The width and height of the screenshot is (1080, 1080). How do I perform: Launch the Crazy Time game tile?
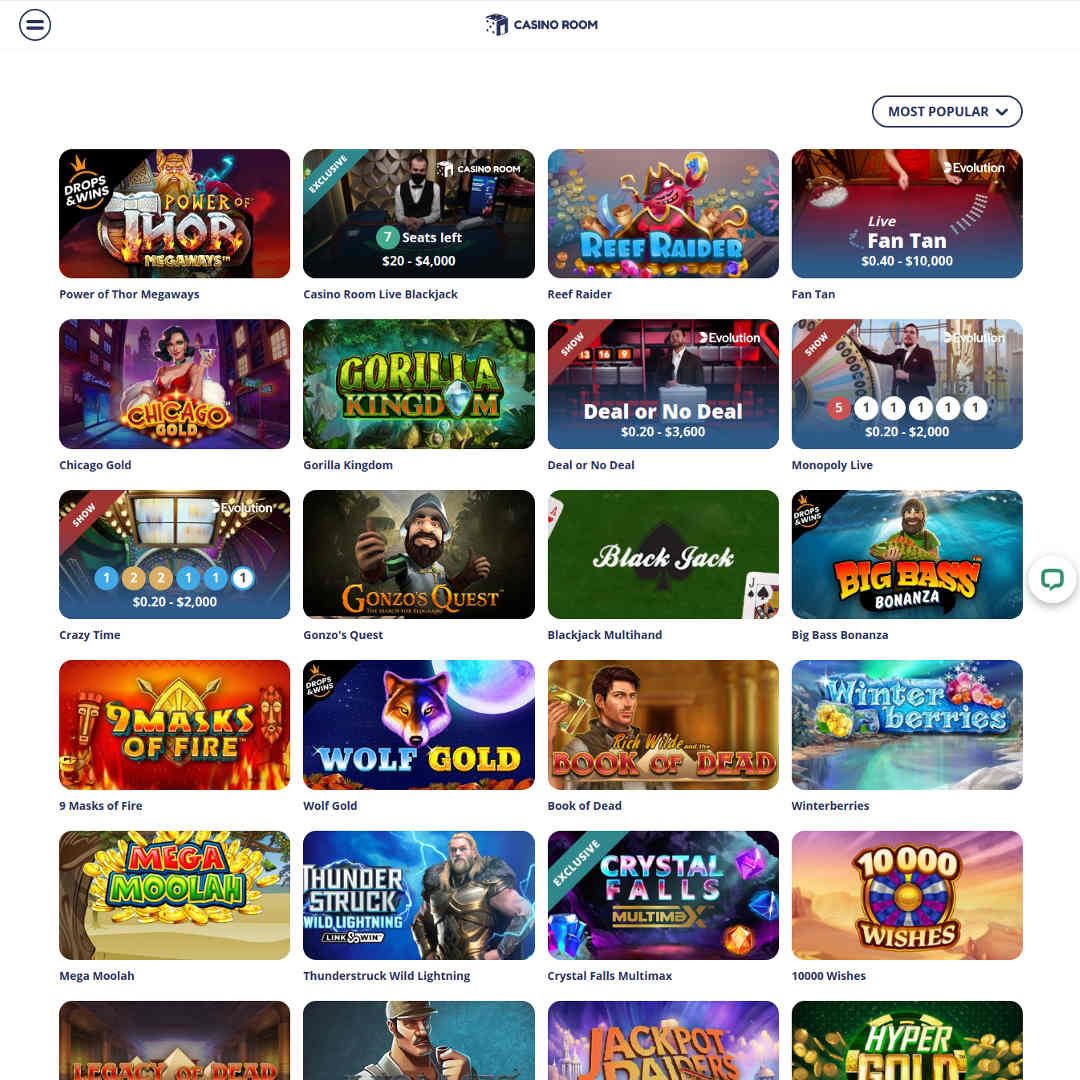[x=174, y=554]
